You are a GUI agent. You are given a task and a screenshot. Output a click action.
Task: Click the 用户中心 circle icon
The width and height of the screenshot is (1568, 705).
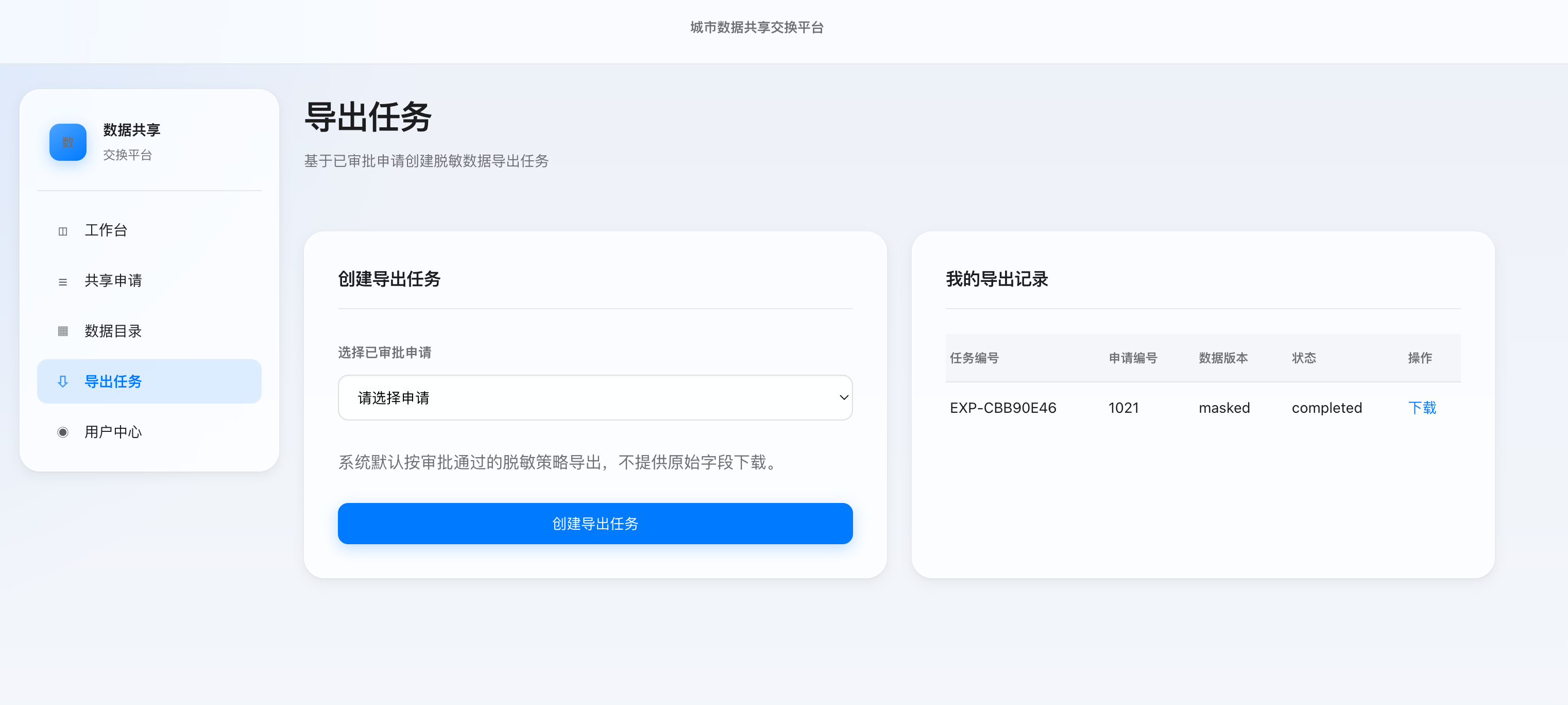(63, 432)
